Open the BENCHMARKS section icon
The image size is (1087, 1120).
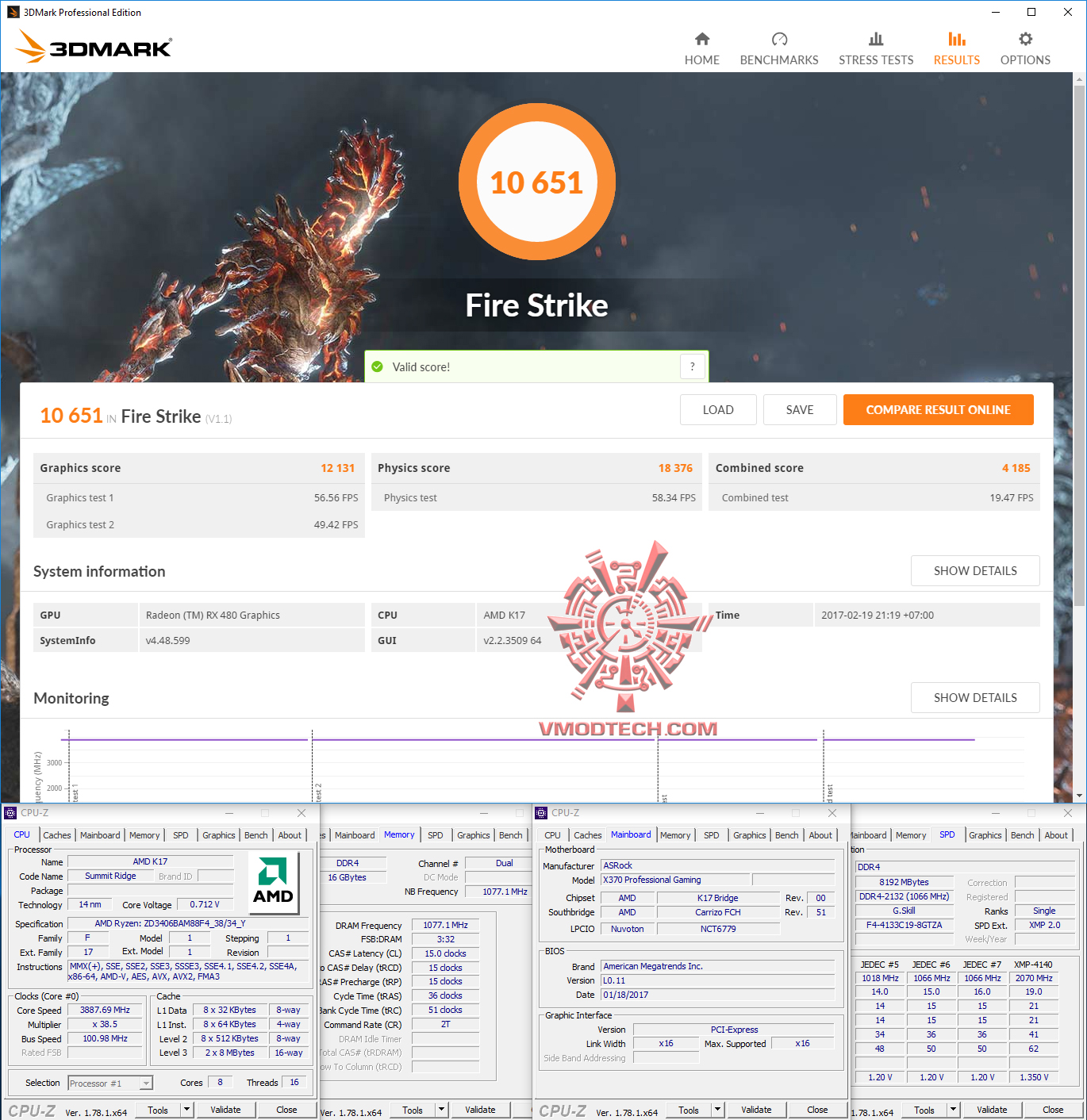tap(778, 38)
